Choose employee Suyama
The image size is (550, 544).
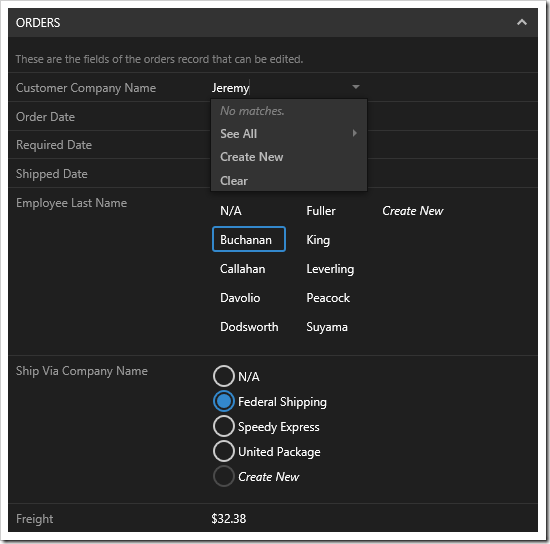click(327, 327)
